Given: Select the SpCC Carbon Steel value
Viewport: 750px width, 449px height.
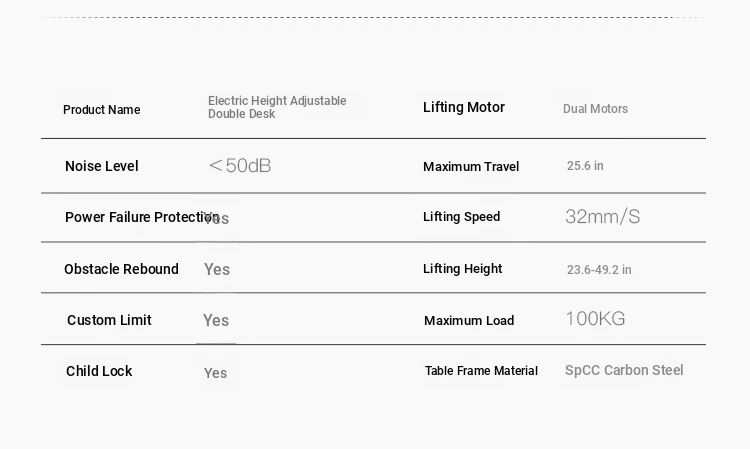Looking at the screenshot, I should coord(624,370).
